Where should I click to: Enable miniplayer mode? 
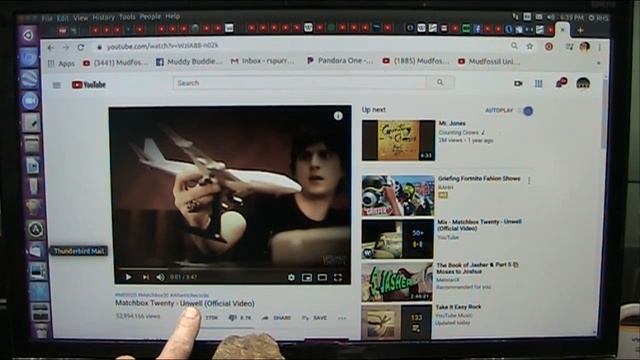[x=307, y=278]
